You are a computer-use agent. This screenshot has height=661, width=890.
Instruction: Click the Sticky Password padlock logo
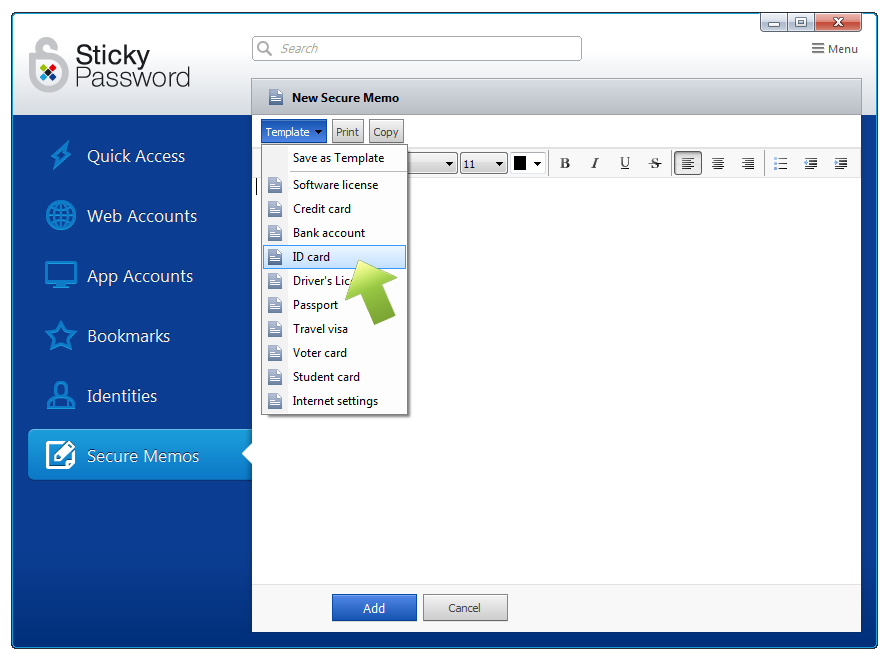49,65
